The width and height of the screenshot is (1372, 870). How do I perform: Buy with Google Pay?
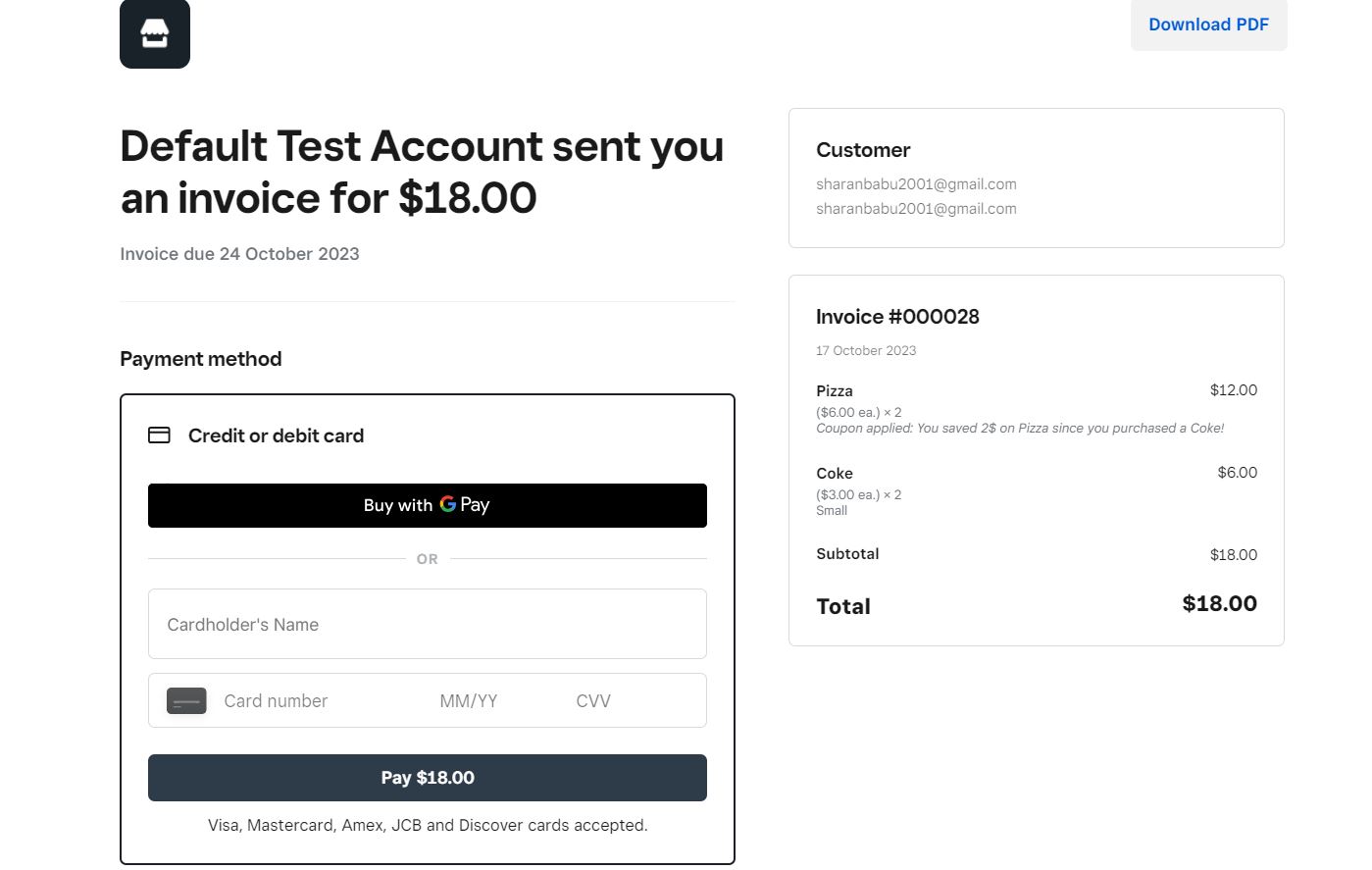point(428,505)
